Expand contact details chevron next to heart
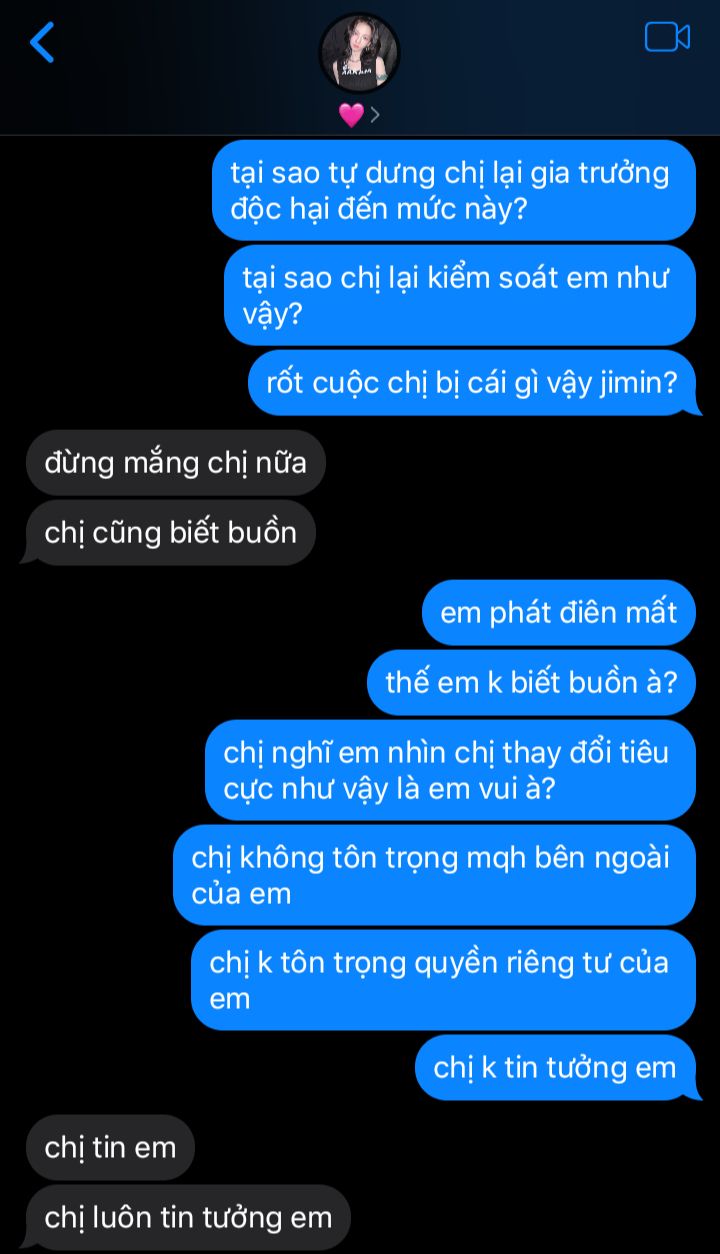Viewport: 720px width, 1254px height. pyautogui.click(x=375, y=115)
